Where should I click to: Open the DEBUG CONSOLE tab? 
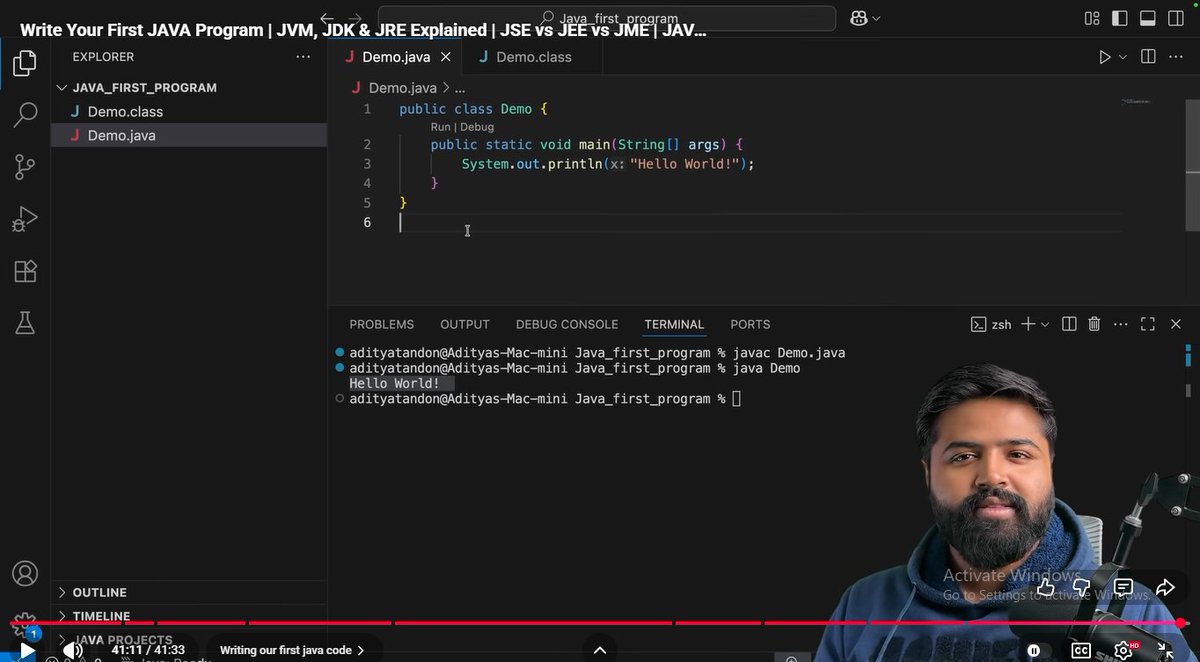[x=567, y=324]
